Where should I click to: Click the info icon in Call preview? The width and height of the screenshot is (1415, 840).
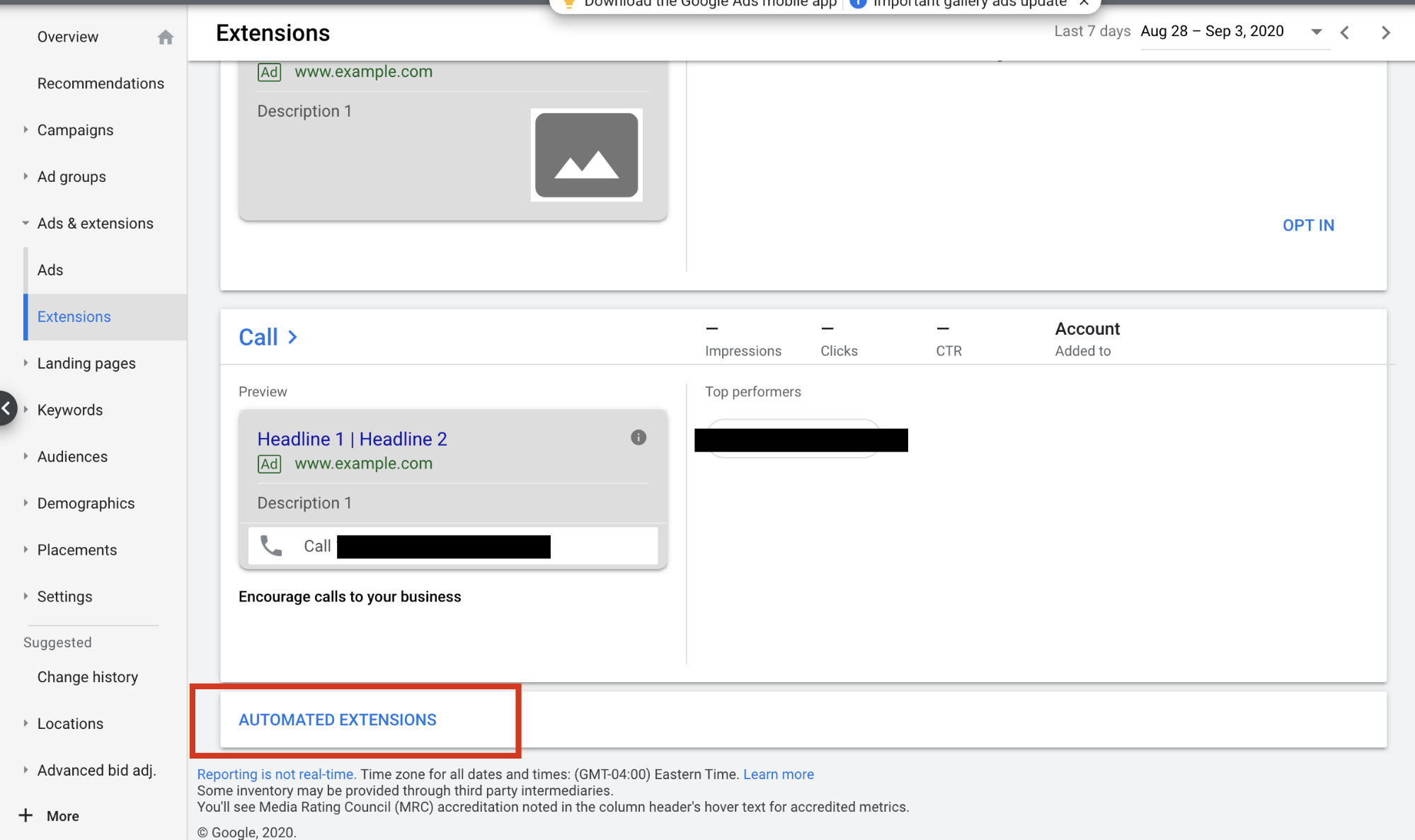(638, 437)
